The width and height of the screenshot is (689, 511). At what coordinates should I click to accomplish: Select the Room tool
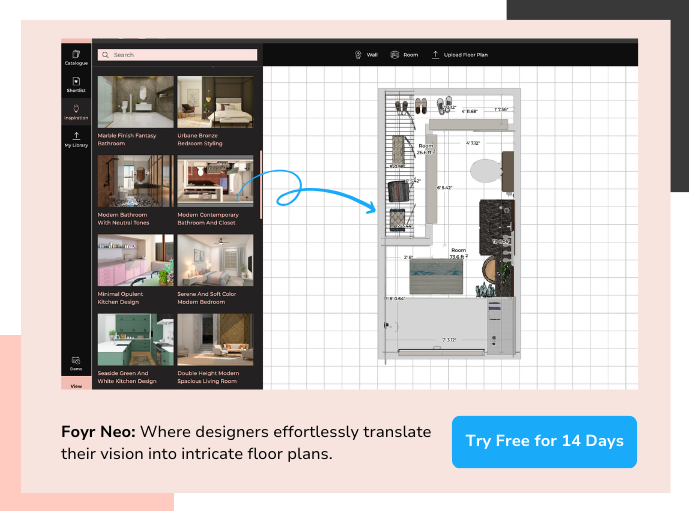[404, 55]
